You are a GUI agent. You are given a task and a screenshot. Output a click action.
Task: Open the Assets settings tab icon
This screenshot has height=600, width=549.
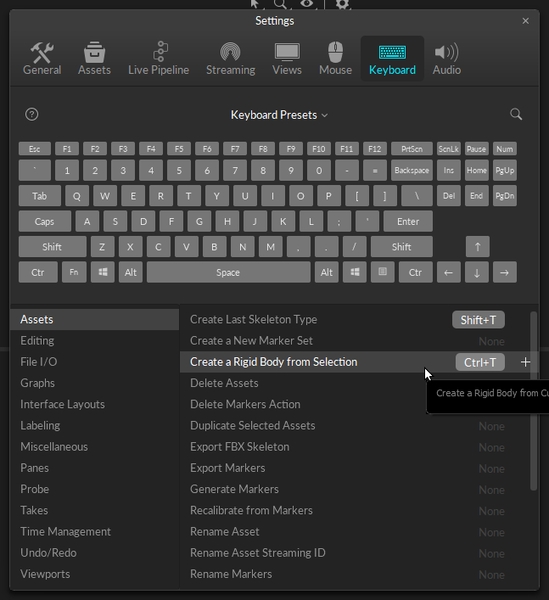pyautogui.click(x=94, y=52)
